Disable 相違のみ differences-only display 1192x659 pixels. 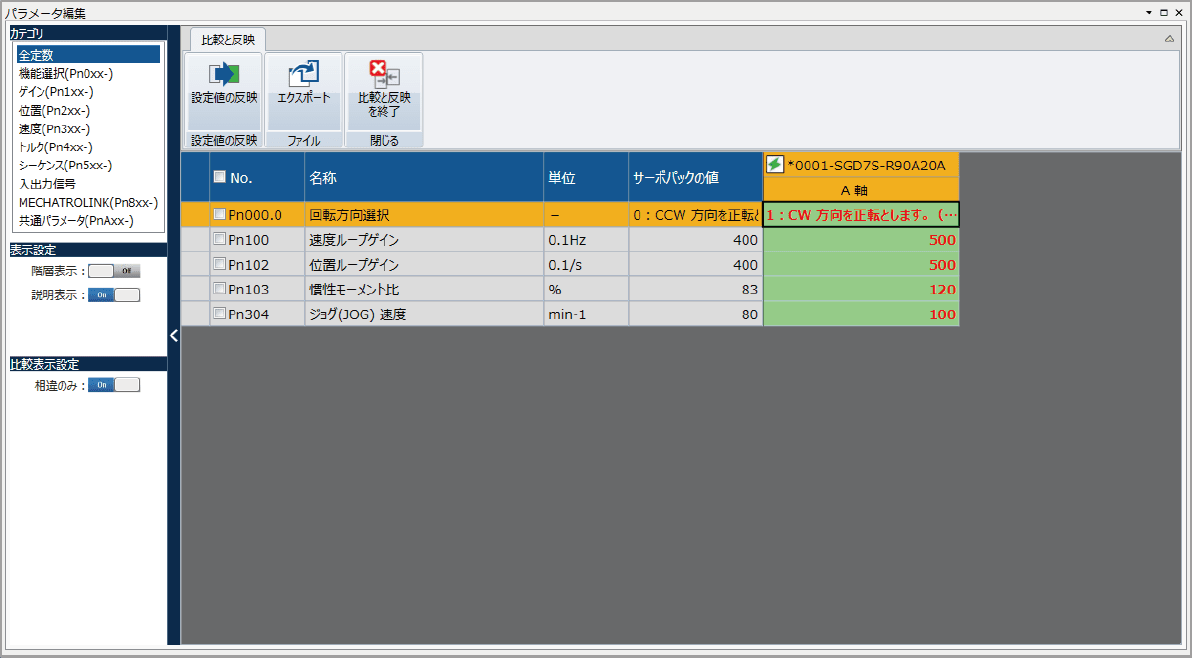coord(113,384)
